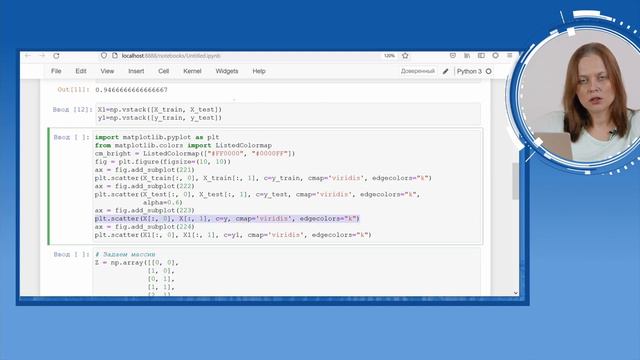The height and width of the screenshot is (360, 640).
Task: Click the scrollbar down arrow
Action: (x=516, y=293)
